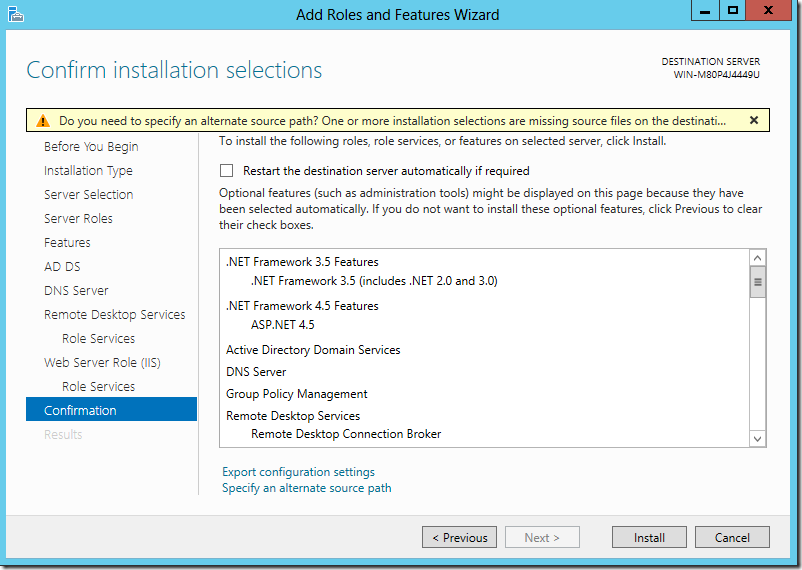Select Installation Type in the sidebar

coord(88,171)
